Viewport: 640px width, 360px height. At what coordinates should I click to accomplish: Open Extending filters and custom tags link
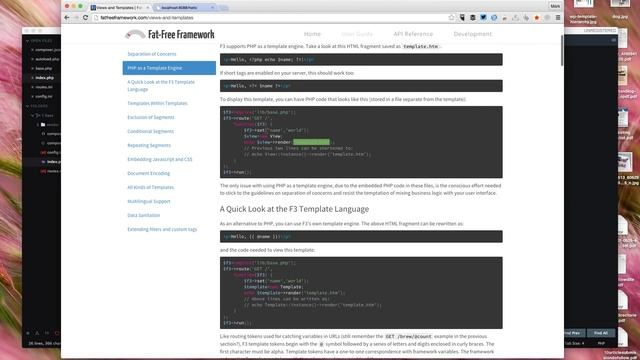[162, 229]
